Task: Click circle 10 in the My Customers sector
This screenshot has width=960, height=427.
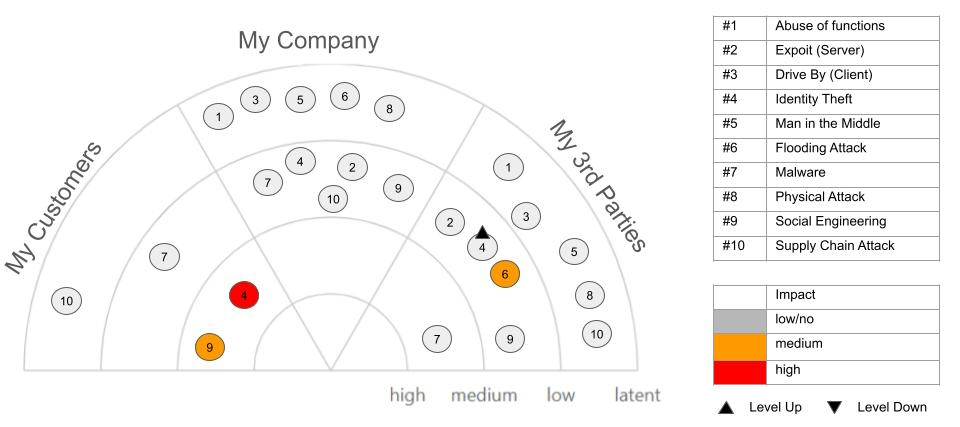Action: 67,300
